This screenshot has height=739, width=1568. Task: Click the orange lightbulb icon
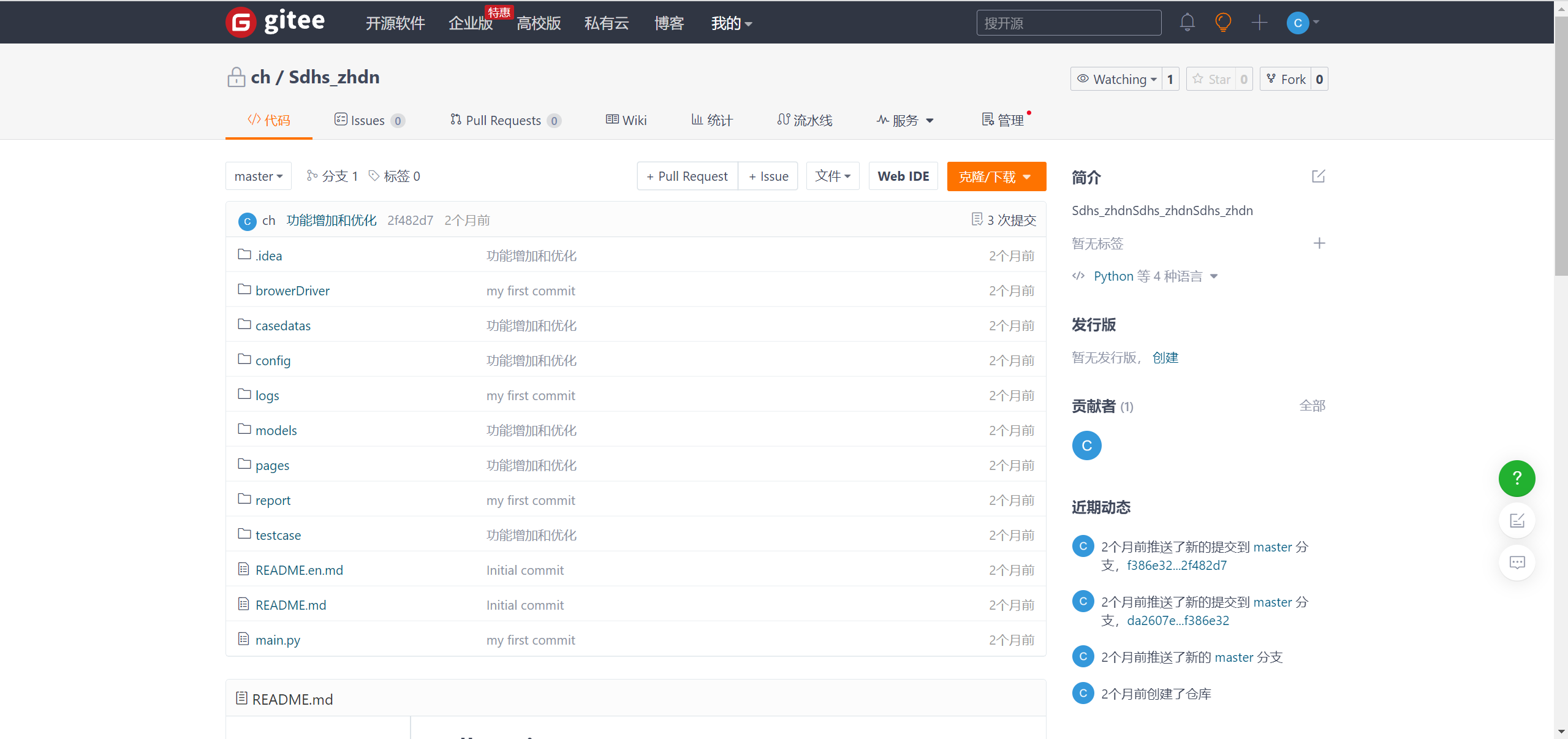pyautogui.click(x=1223, y=23)
